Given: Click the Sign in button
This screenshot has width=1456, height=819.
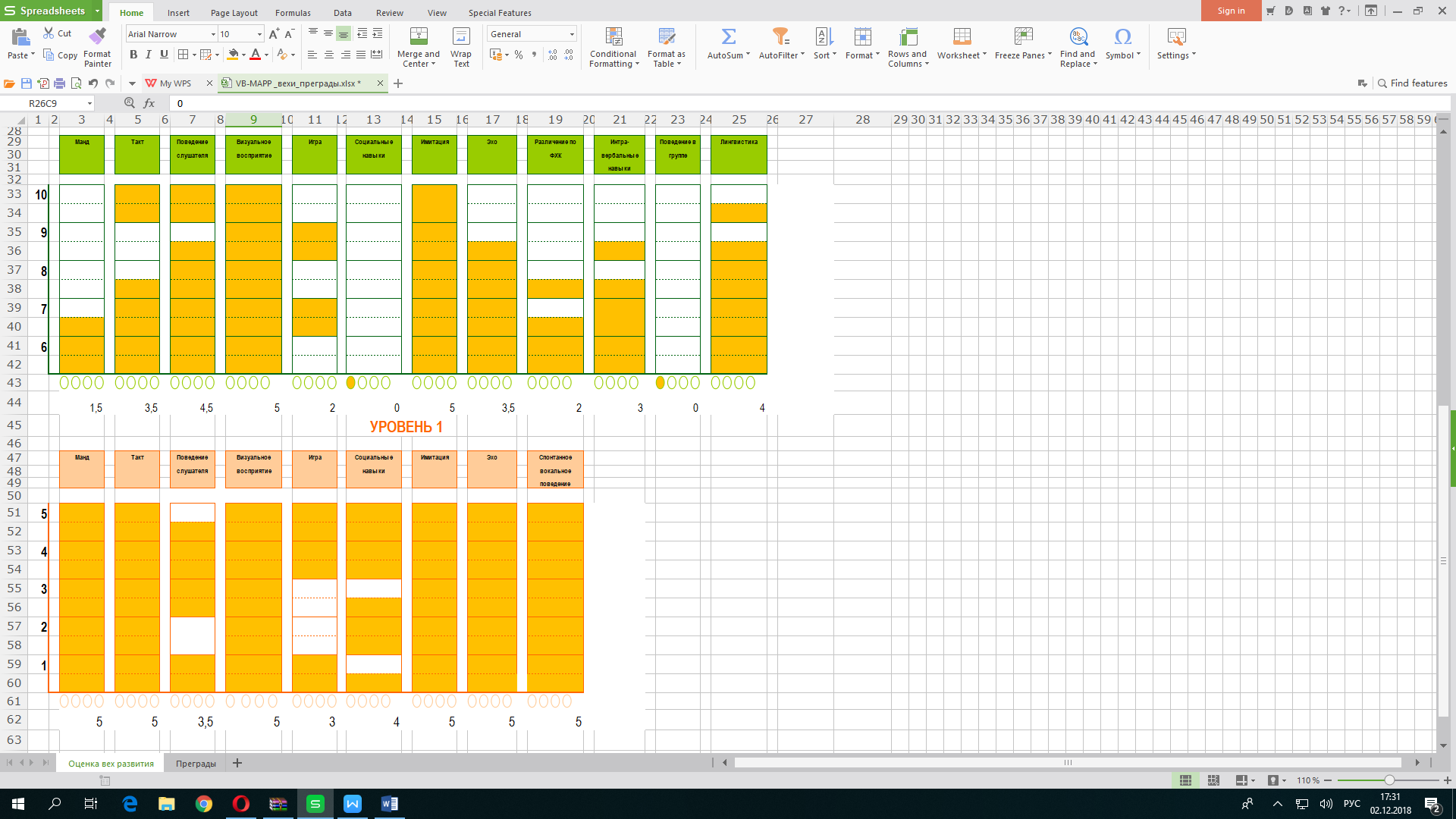Looking at the screenshot, I should 1231,11.
